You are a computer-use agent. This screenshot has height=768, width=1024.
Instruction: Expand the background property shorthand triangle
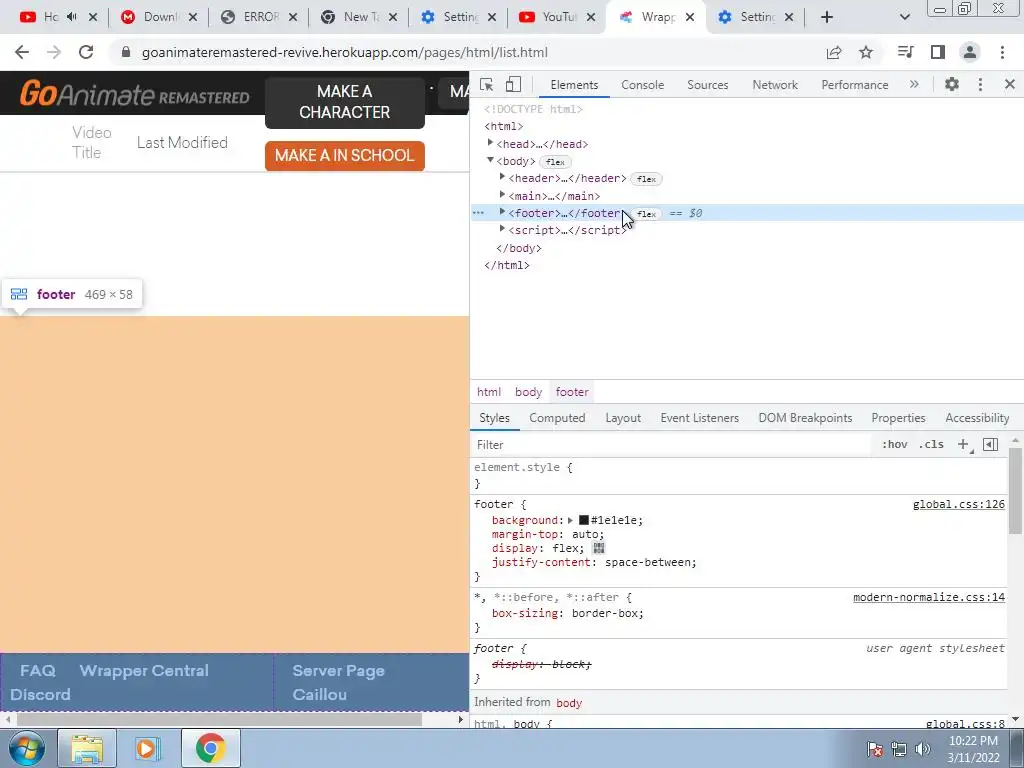point(570,520)
